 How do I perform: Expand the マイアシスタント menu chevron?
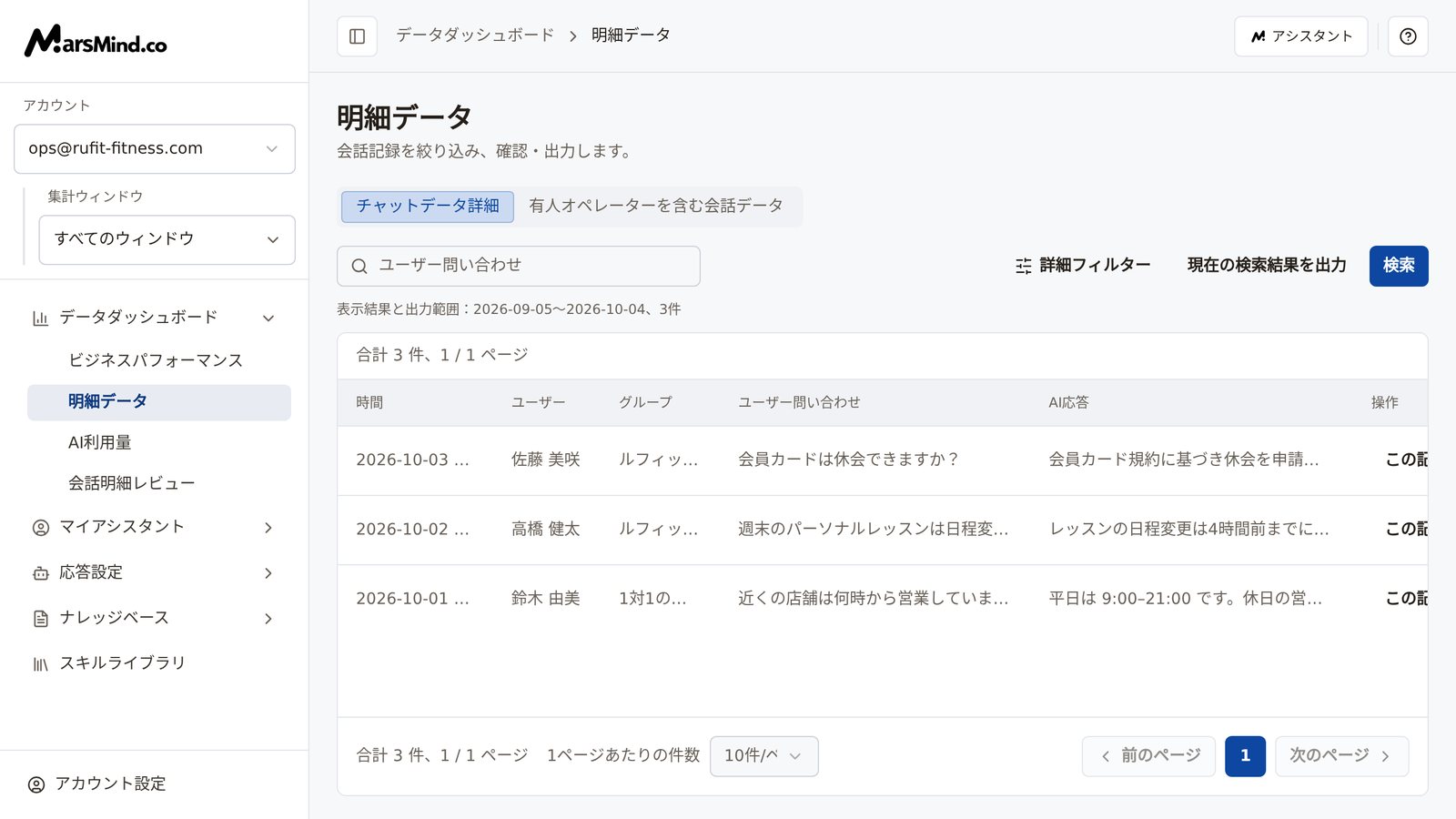[x=268, y=527]
